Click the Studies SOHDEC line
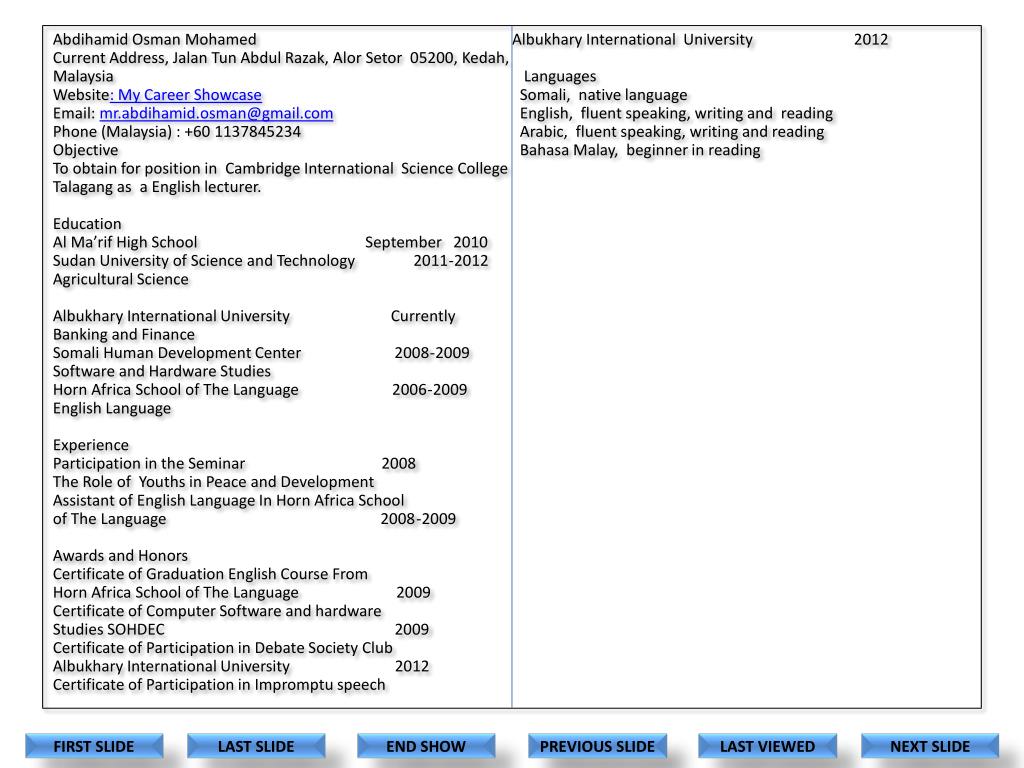 click(x=109, y=629)
